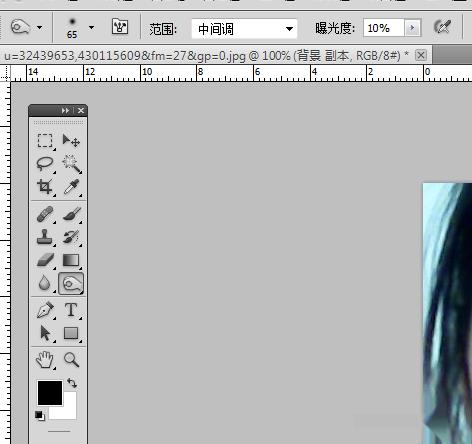472x444 pixels.
Task: Toggle the airbrush mode icon
Action: (443, 27)
